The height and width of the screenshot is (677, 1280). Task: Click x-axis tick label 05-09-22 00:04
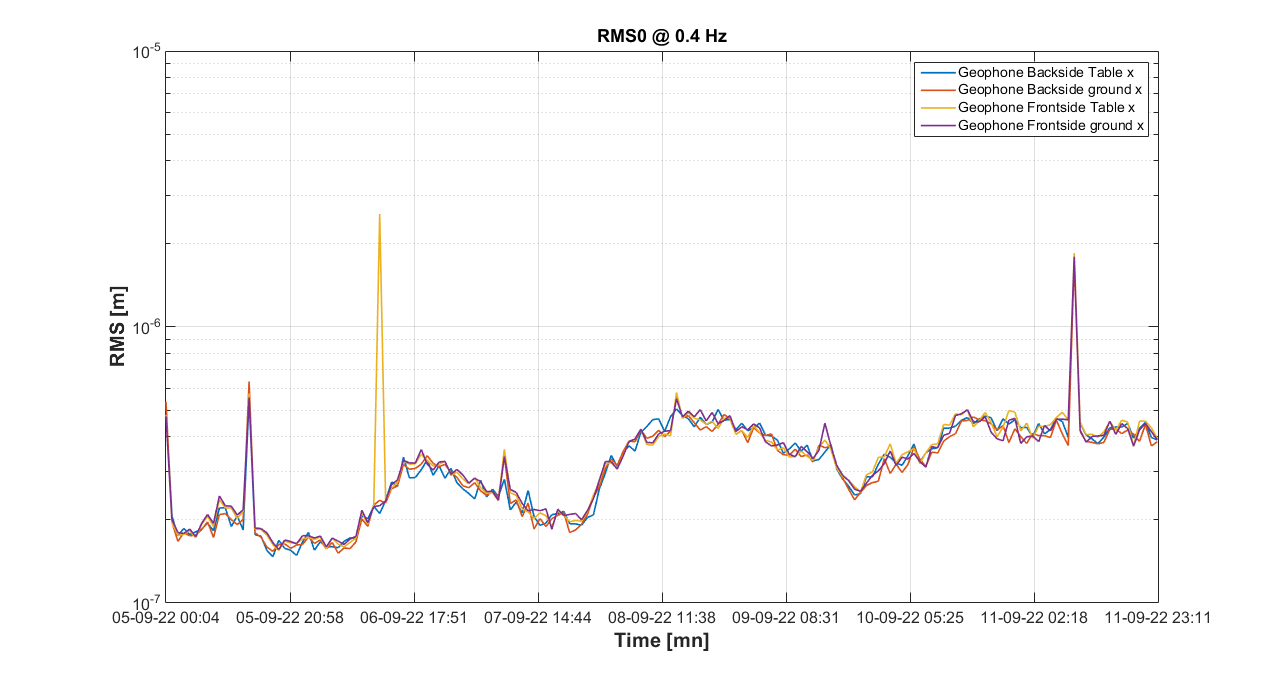click(x=167, y=618)
